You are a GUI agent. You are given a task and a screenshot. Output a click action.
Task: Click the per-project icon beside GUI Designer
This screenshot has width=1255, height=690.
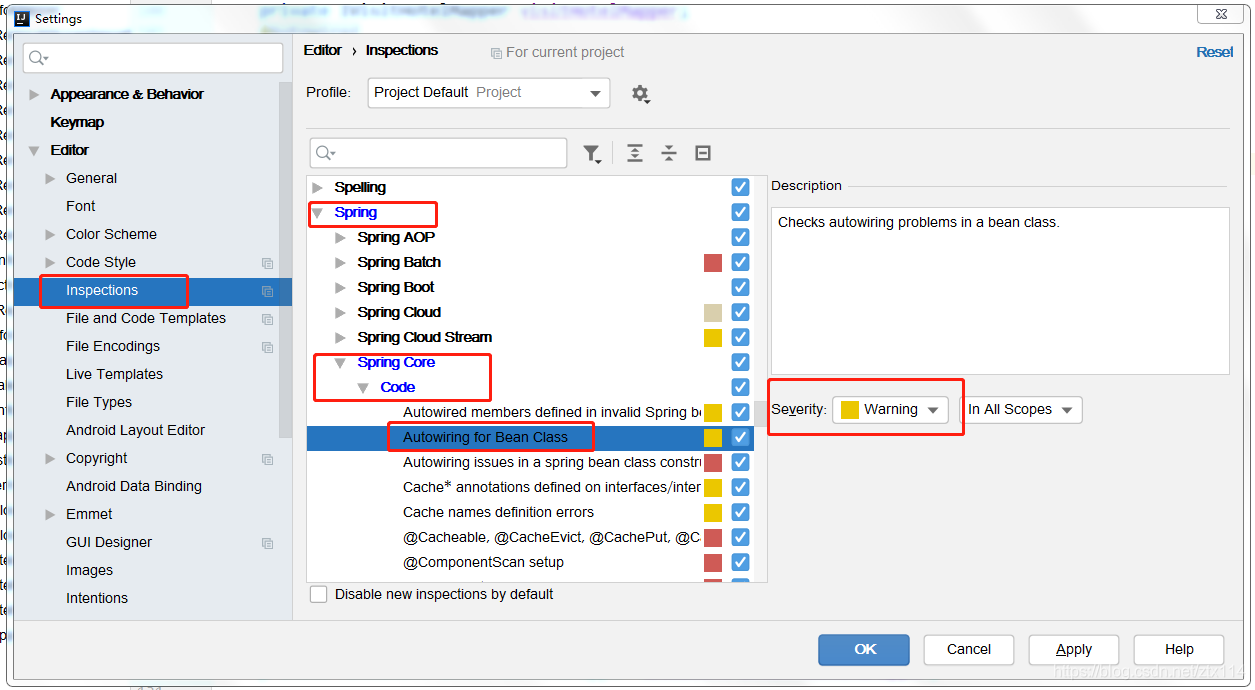point(267,543)
